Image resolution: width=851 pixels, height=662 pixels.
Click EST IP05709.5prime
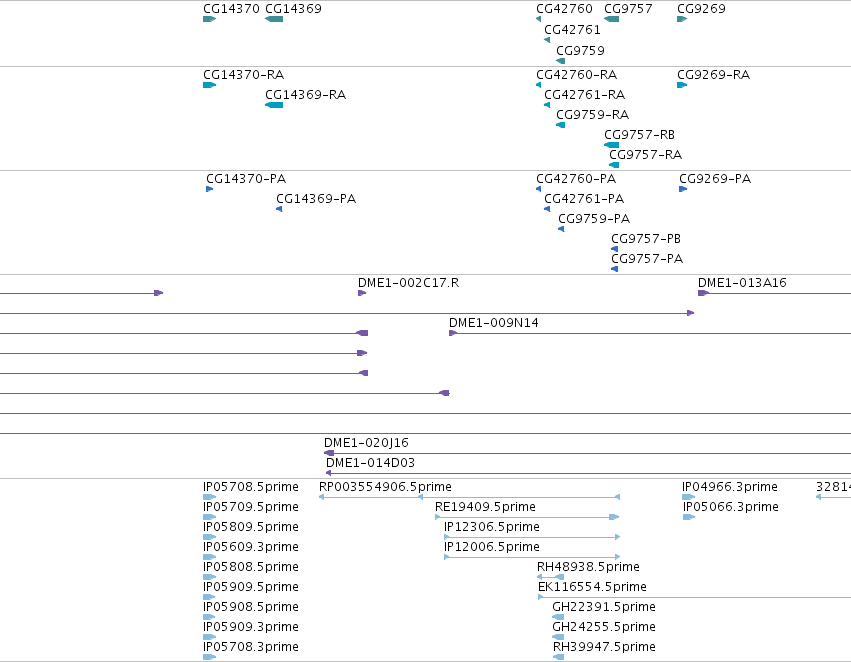coord(251,507)
